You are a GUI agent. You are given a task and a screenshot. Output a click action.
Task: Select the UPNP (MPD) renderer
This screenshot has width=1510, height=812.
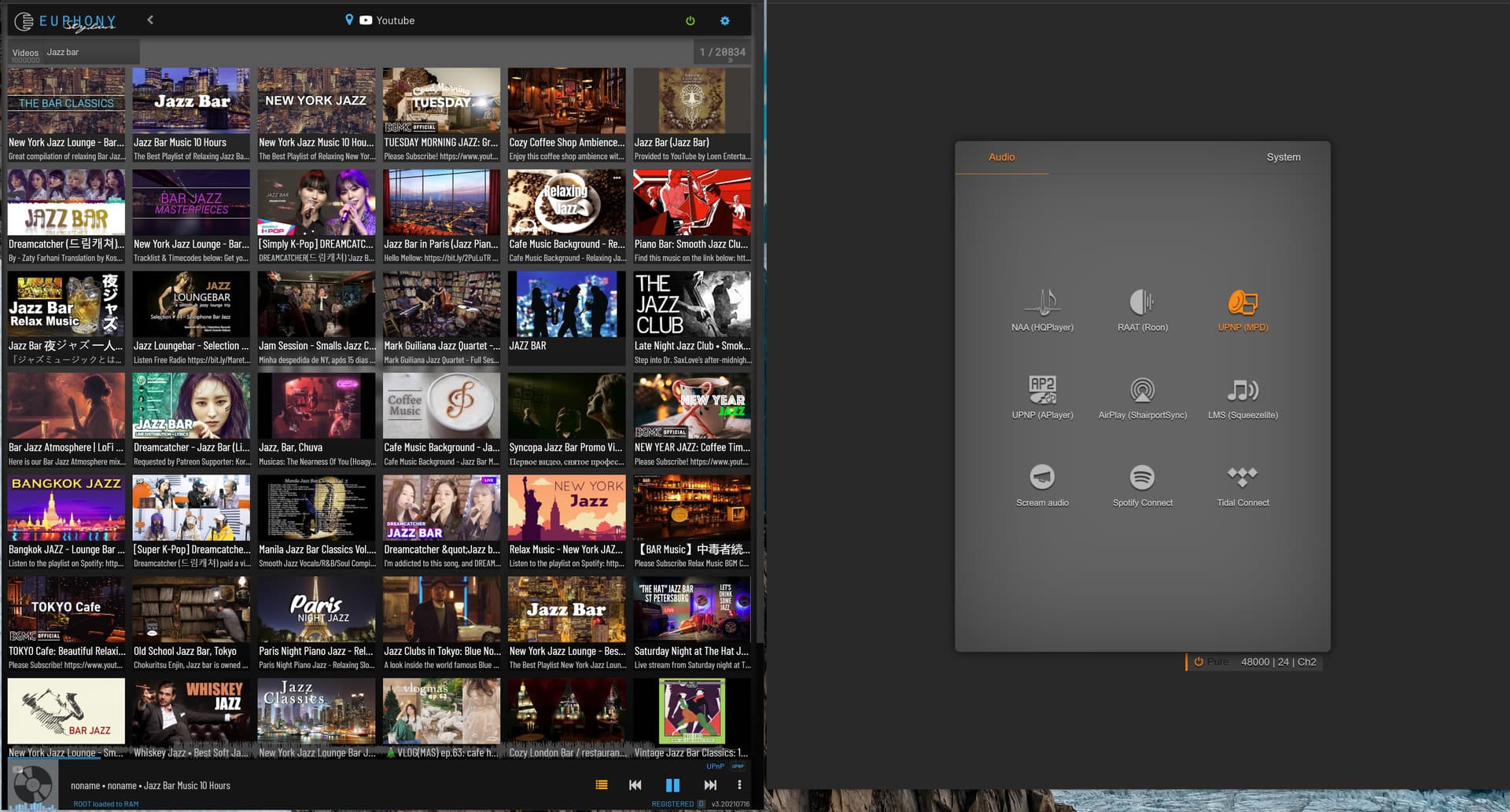tap(1243, 303)
